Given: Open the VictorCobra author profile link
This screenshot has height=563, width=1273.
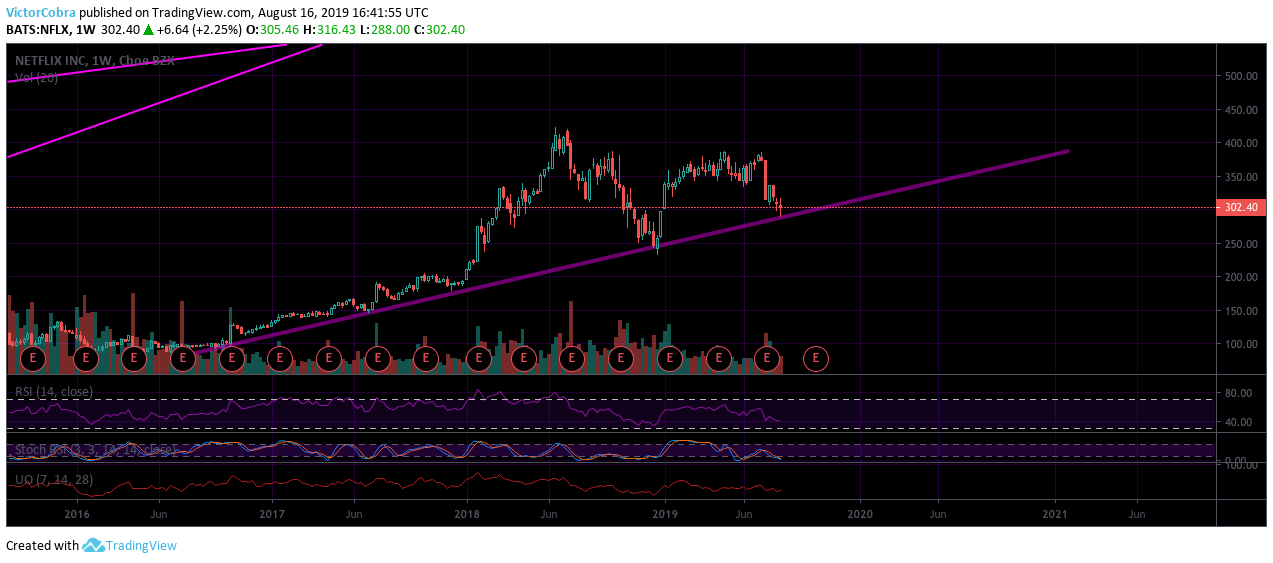Looking at the screenshot, I should 40,13.
